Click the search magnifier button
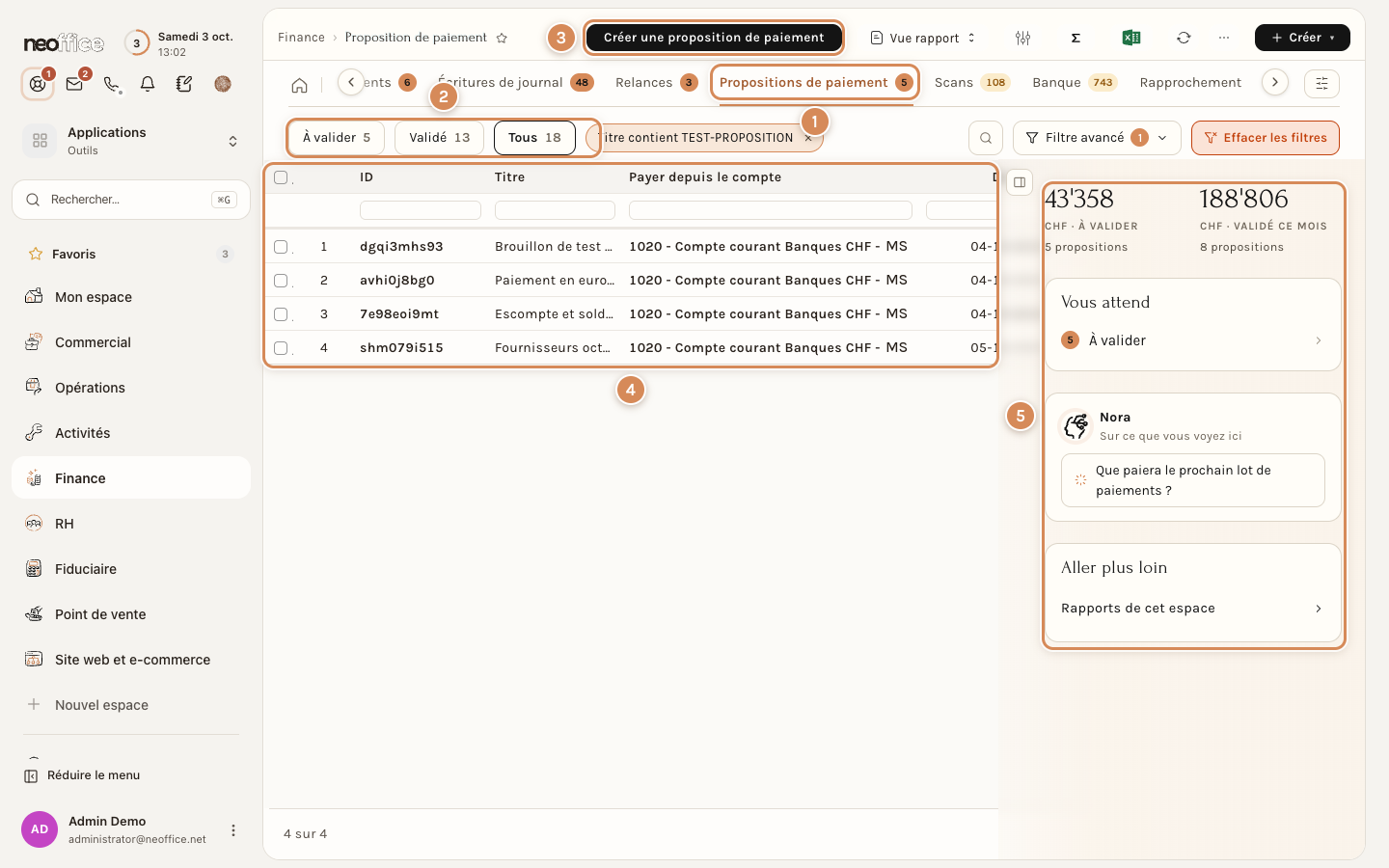1389x868 pixels. (x=986, y=138)
